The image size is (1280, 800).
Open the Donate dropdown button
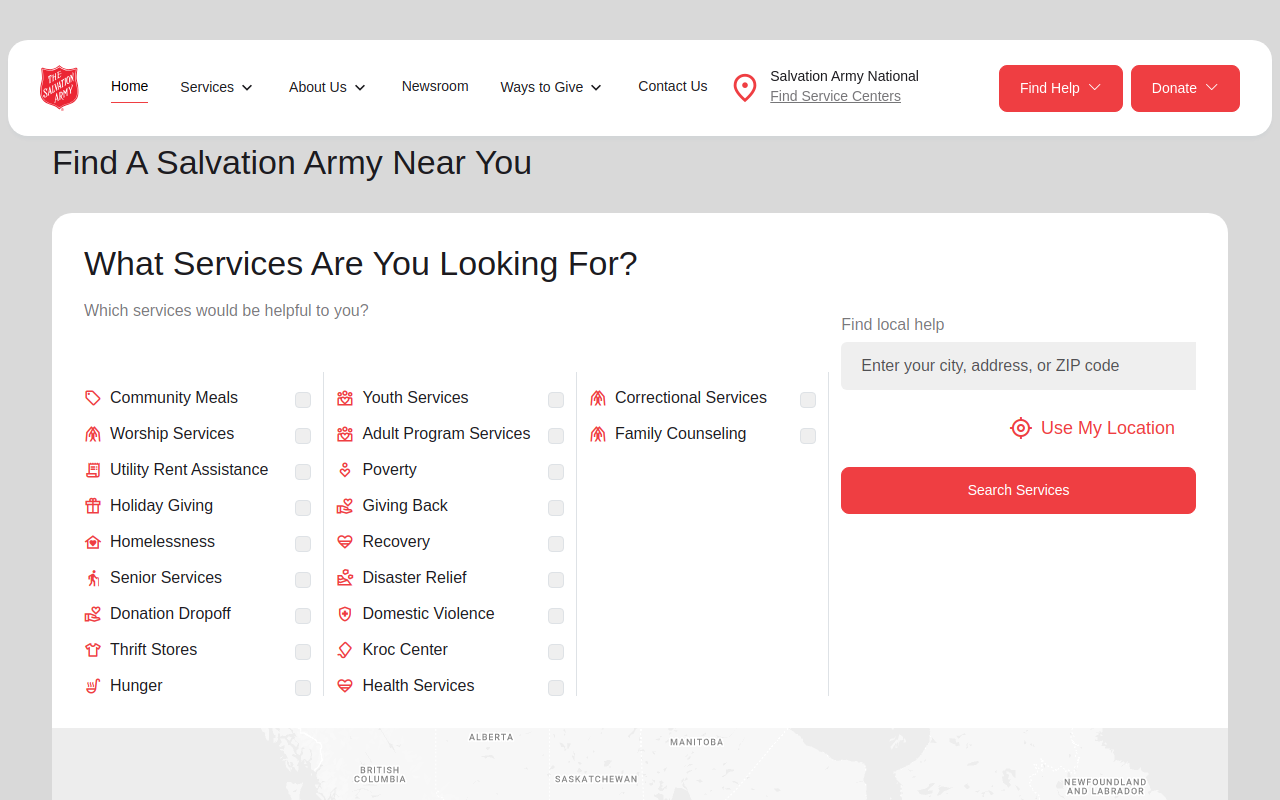click(1185, 88)
